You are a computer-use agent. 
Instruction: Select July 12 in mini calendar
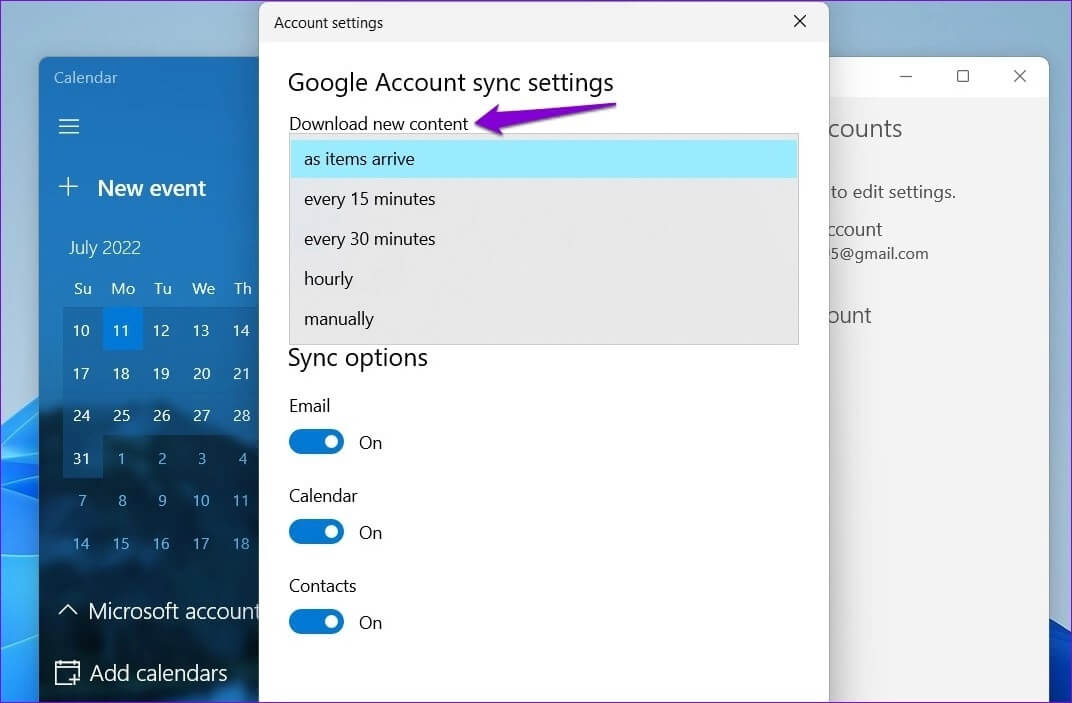click(161, 330)
